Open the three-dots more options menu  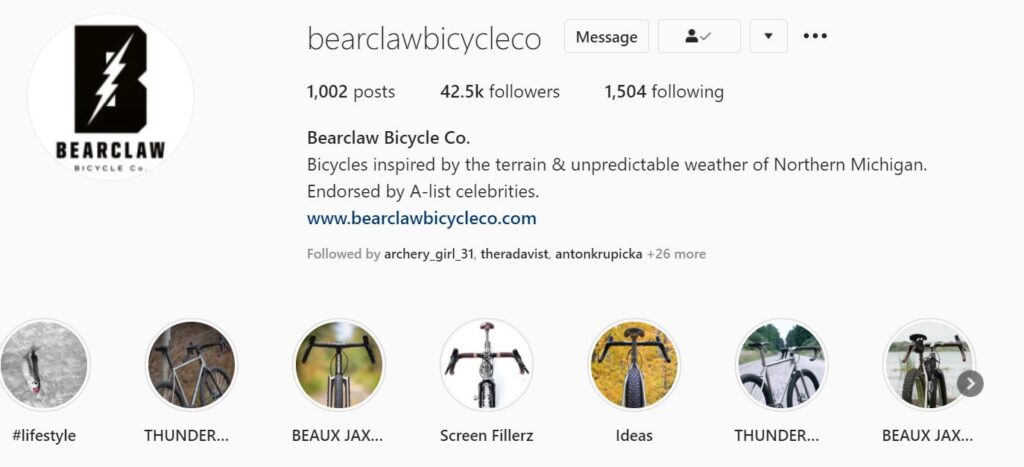[815, 37]
